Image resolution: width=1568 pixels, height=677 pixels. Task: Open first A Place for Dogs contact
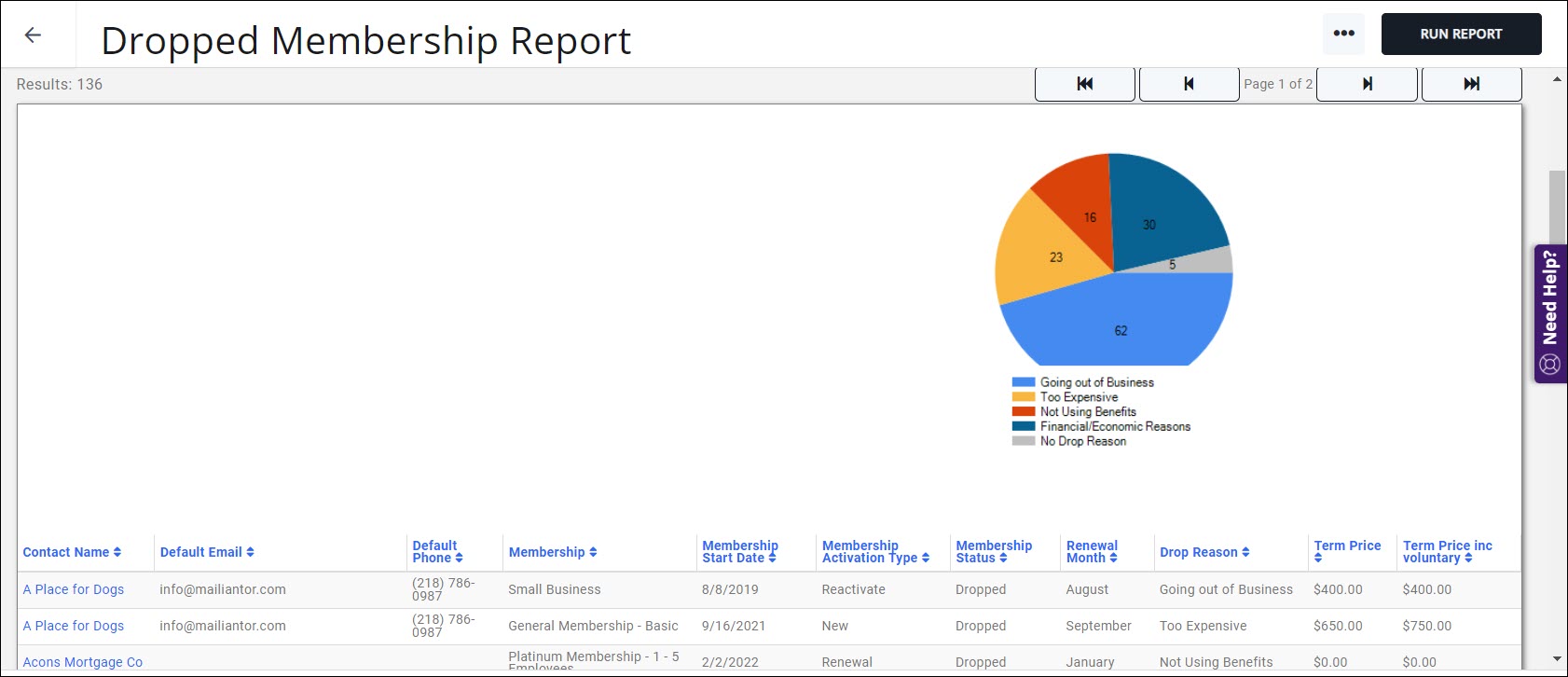[74, 589]
